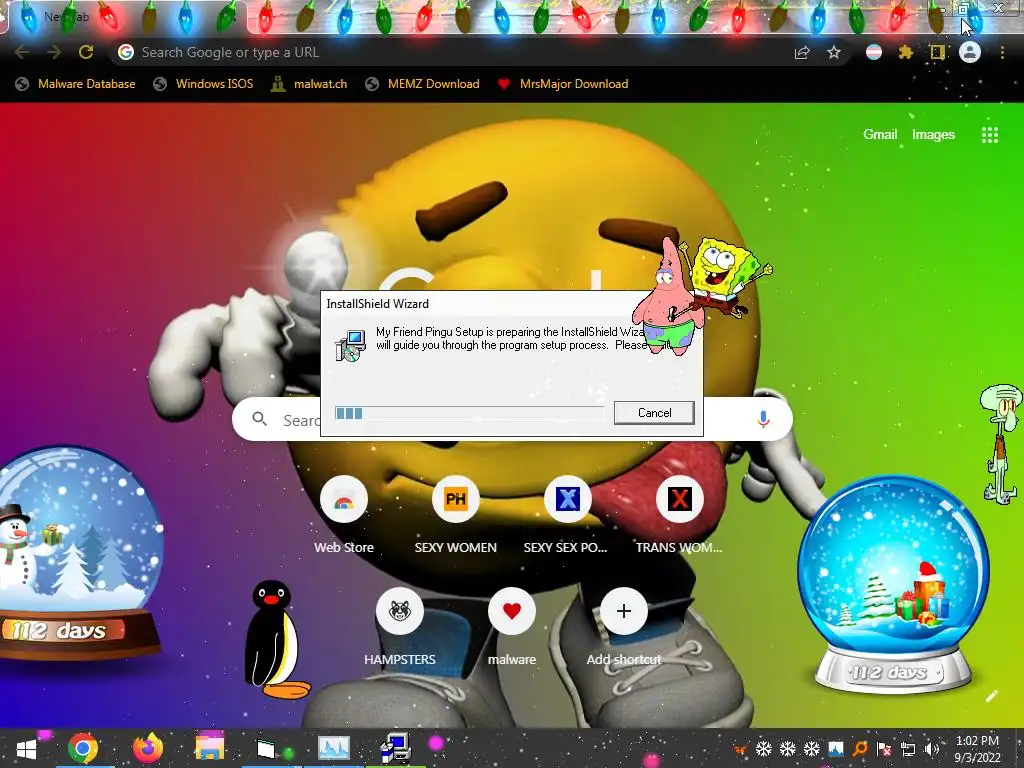Open the Malware Database bookmark
The width and height of the screenshot is (1024, 768).
[x=75, y=84]
